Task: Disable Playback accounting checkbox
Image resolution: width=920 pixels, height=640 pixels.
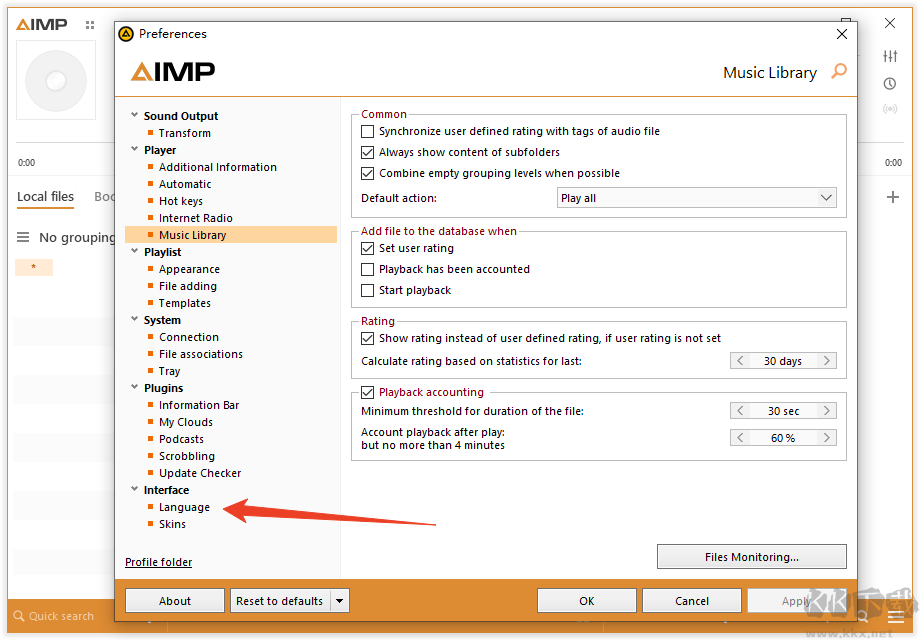Action: tap(367, 392)
